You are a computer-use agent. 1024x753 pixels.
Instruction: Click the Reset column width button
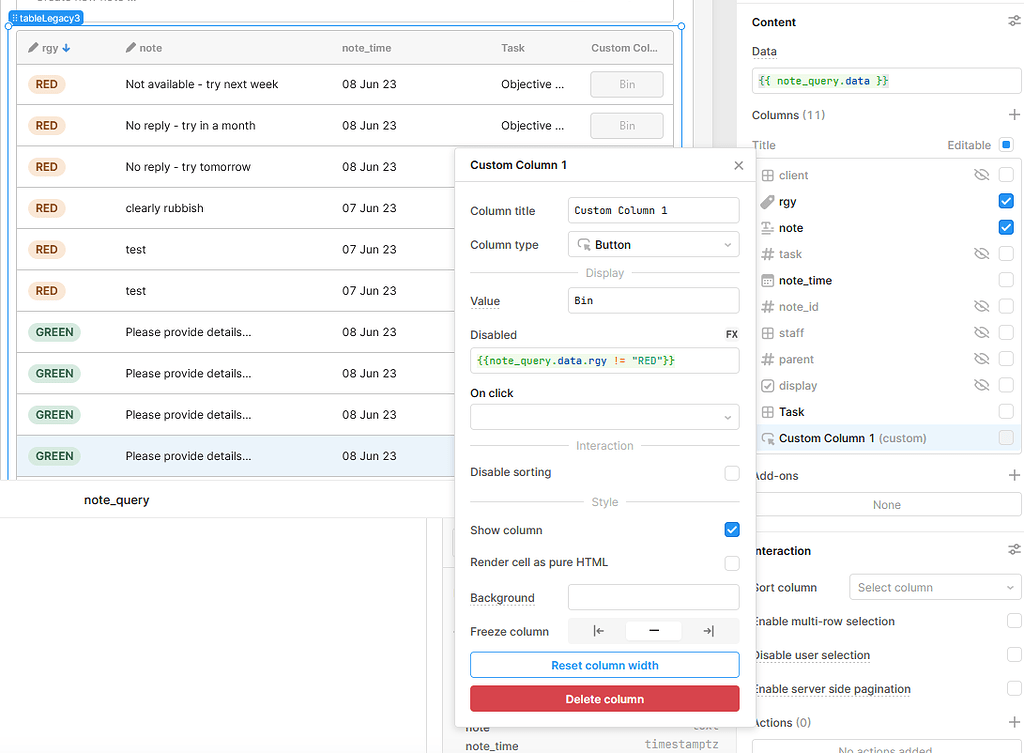pos(604,664)
